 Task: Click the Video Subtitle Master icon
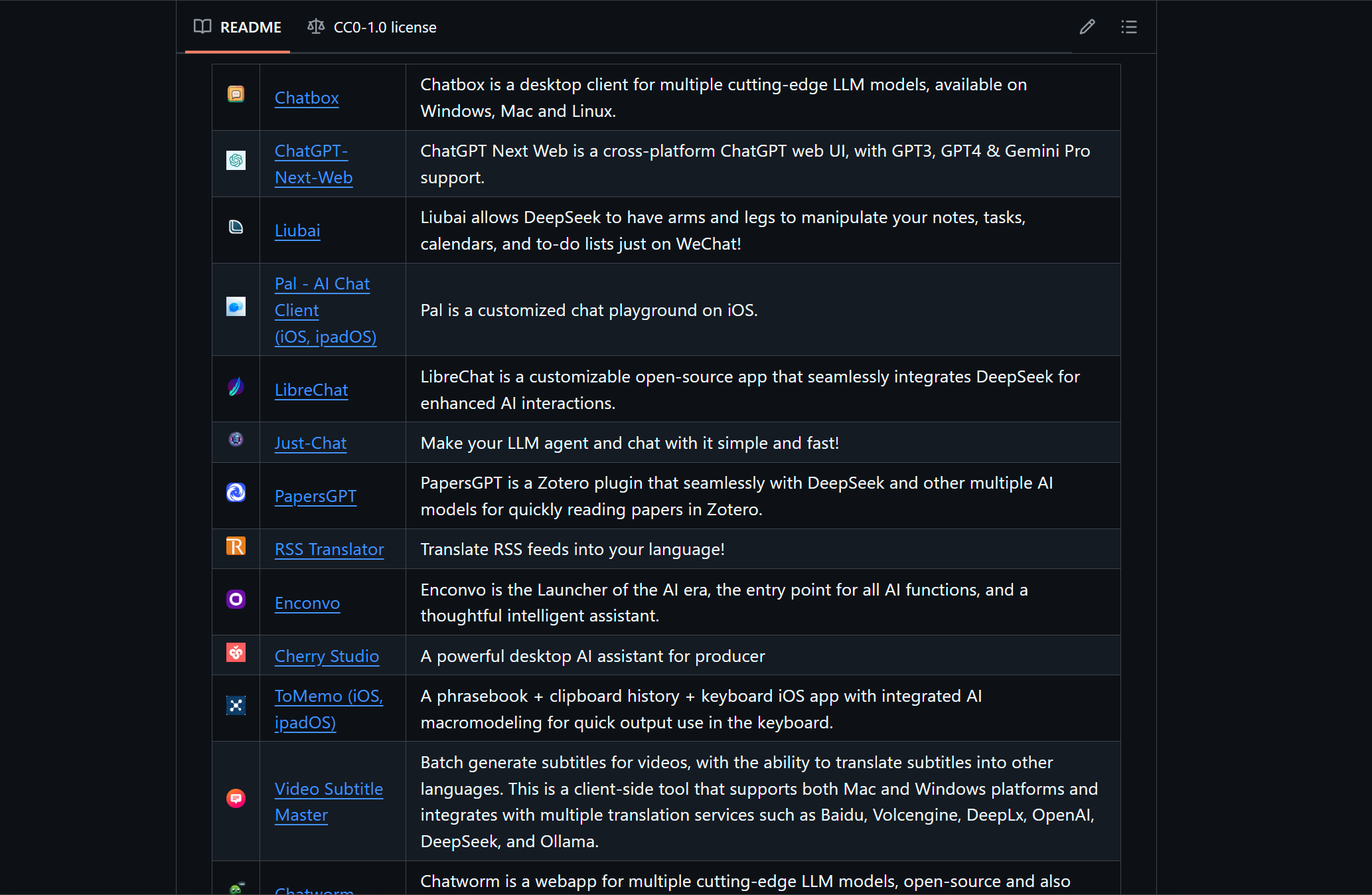click(x=236, y=798)
